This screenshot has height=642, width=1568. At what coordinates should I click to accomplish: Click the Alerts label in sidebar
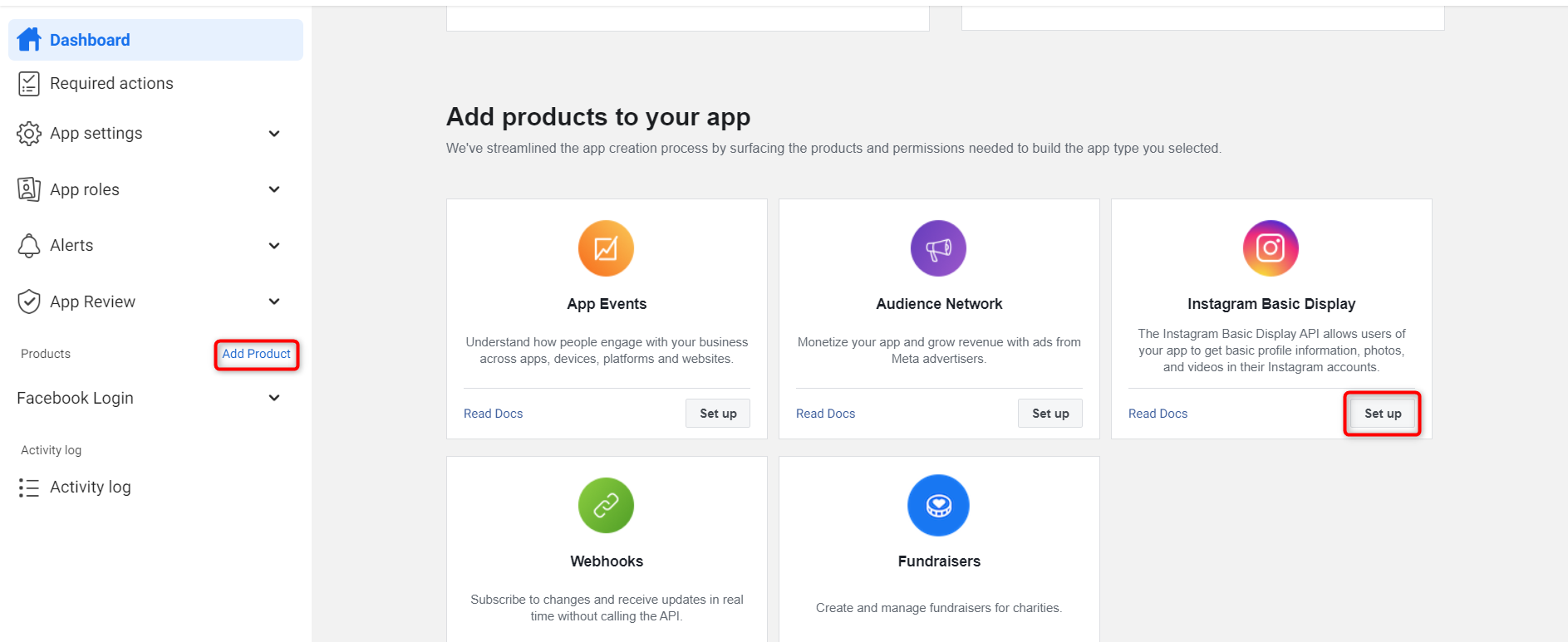[71, 246]
